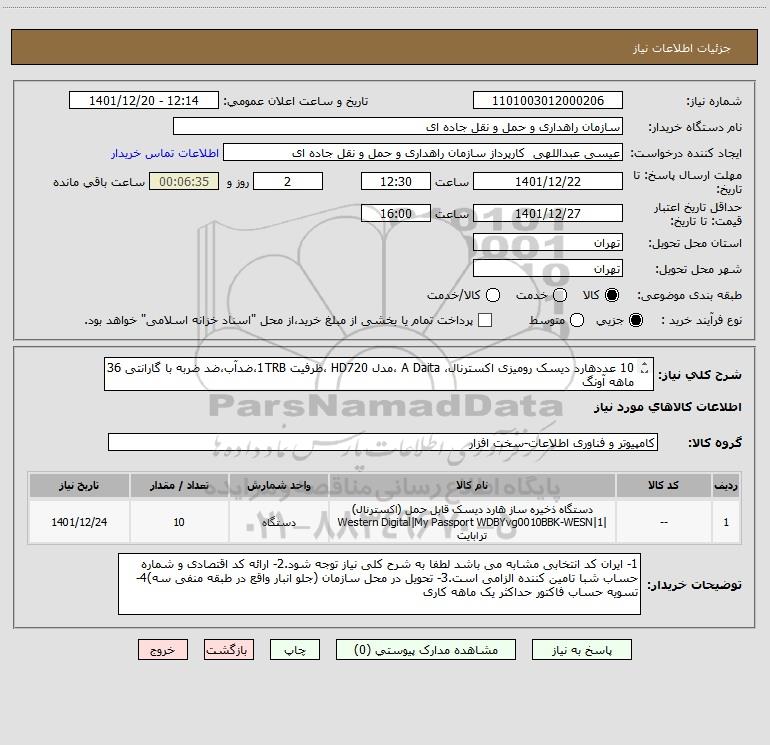Click the توضیحات خریدار notes textbox

tap(379, 584)
